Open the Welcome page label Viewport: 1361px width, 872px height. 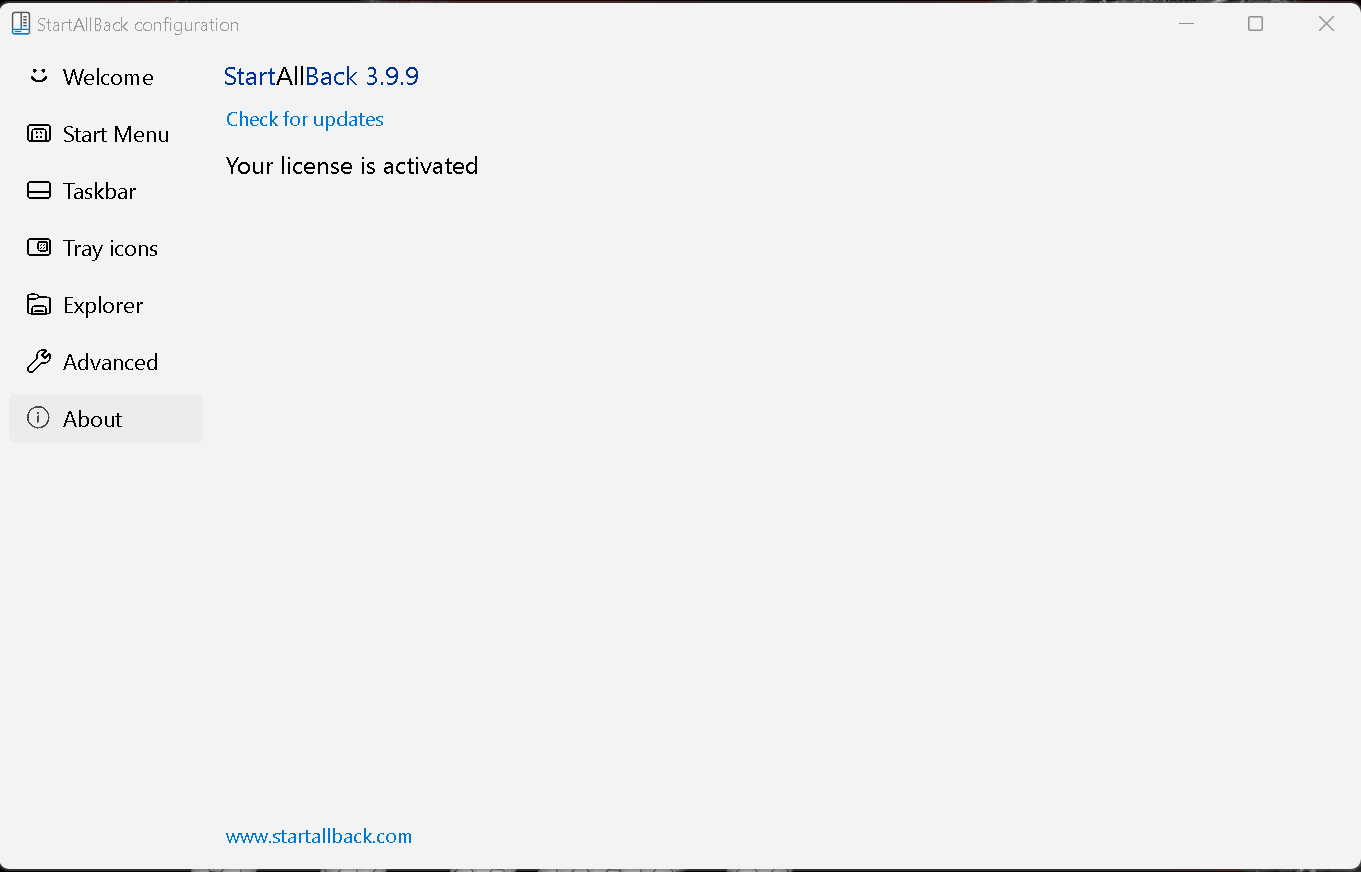coord(108,77)
